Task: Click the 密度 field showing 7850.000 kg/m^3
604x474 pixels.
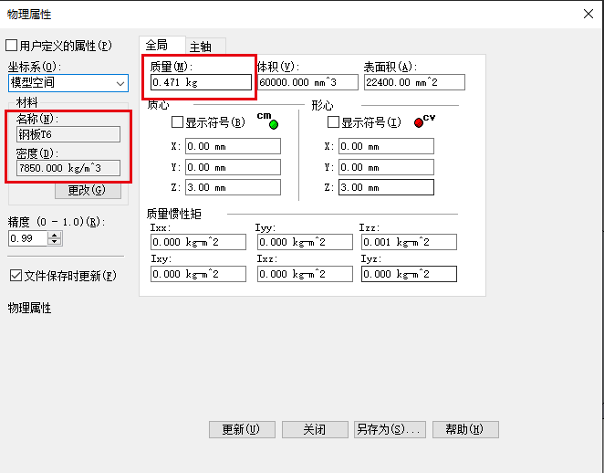Action: point(67,169)
